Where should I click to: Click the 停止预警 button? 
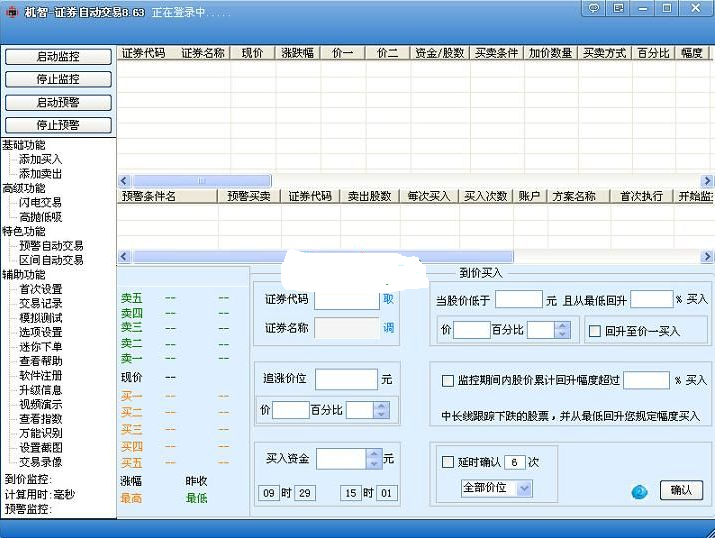point(58,125)
